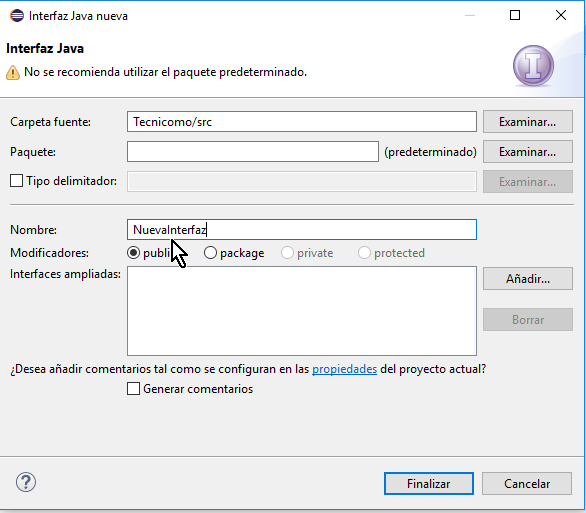Viewport: 586px width, 513px height.
Task: Focus the Nombre text field
Action: point(302,229)
